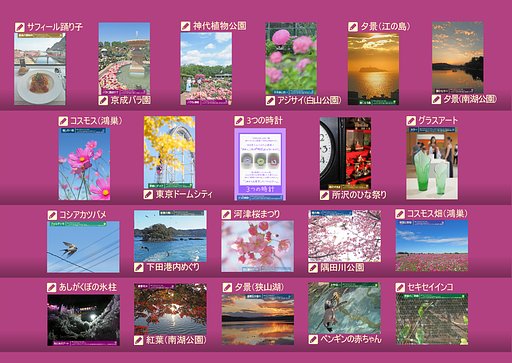Screen dimensions: 512x363
Task: Click the pencil icon beside セキセイインコ
Action: pyautogui.click(x=400, y=287)
